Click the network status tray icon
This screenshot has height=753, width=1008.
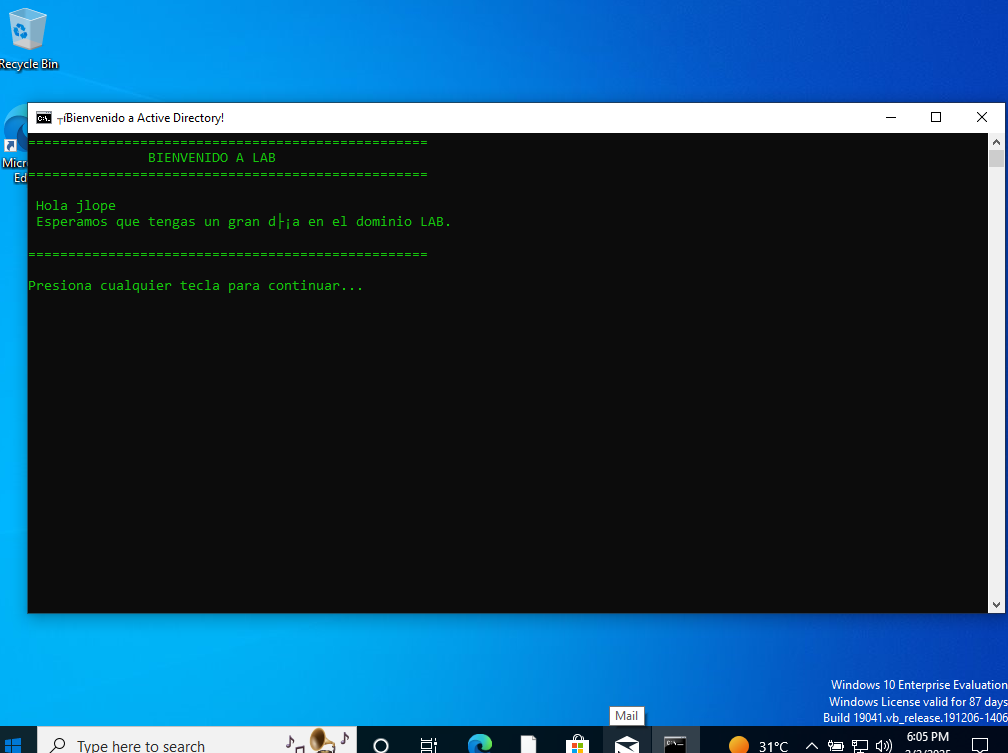[x=860, y=746]
